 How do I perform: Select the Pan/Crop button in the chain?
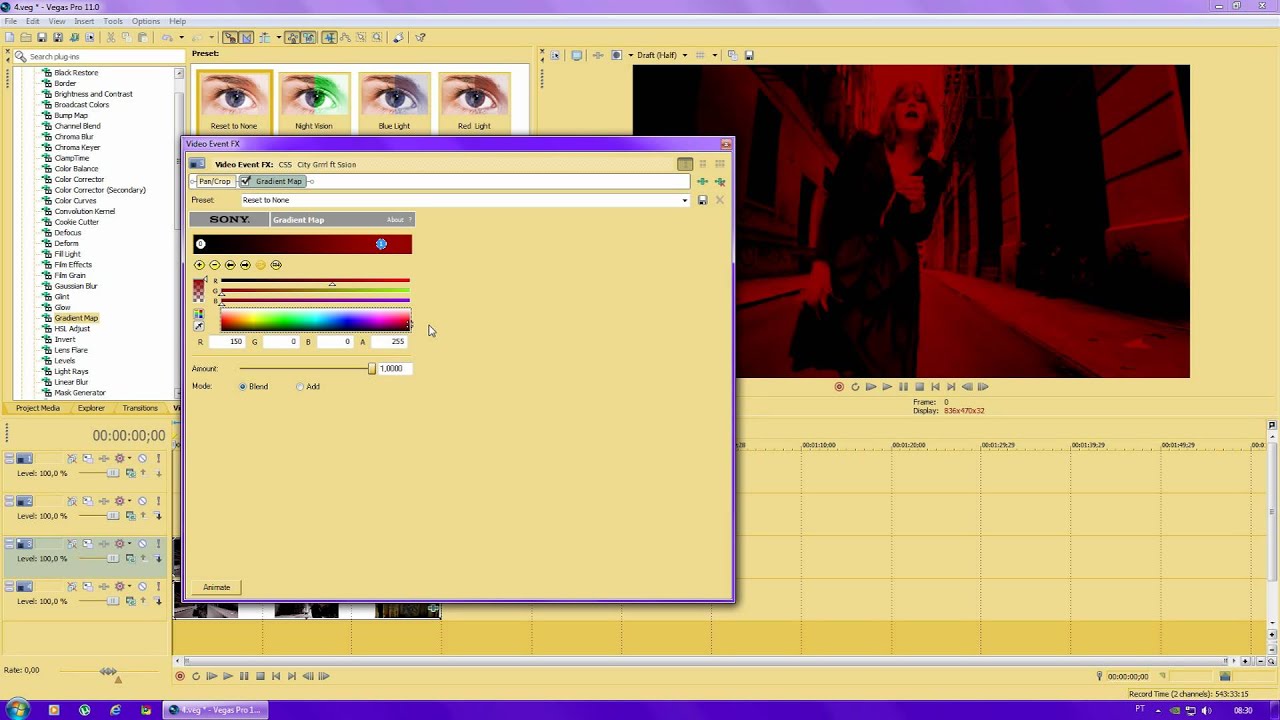click(214, 181)
